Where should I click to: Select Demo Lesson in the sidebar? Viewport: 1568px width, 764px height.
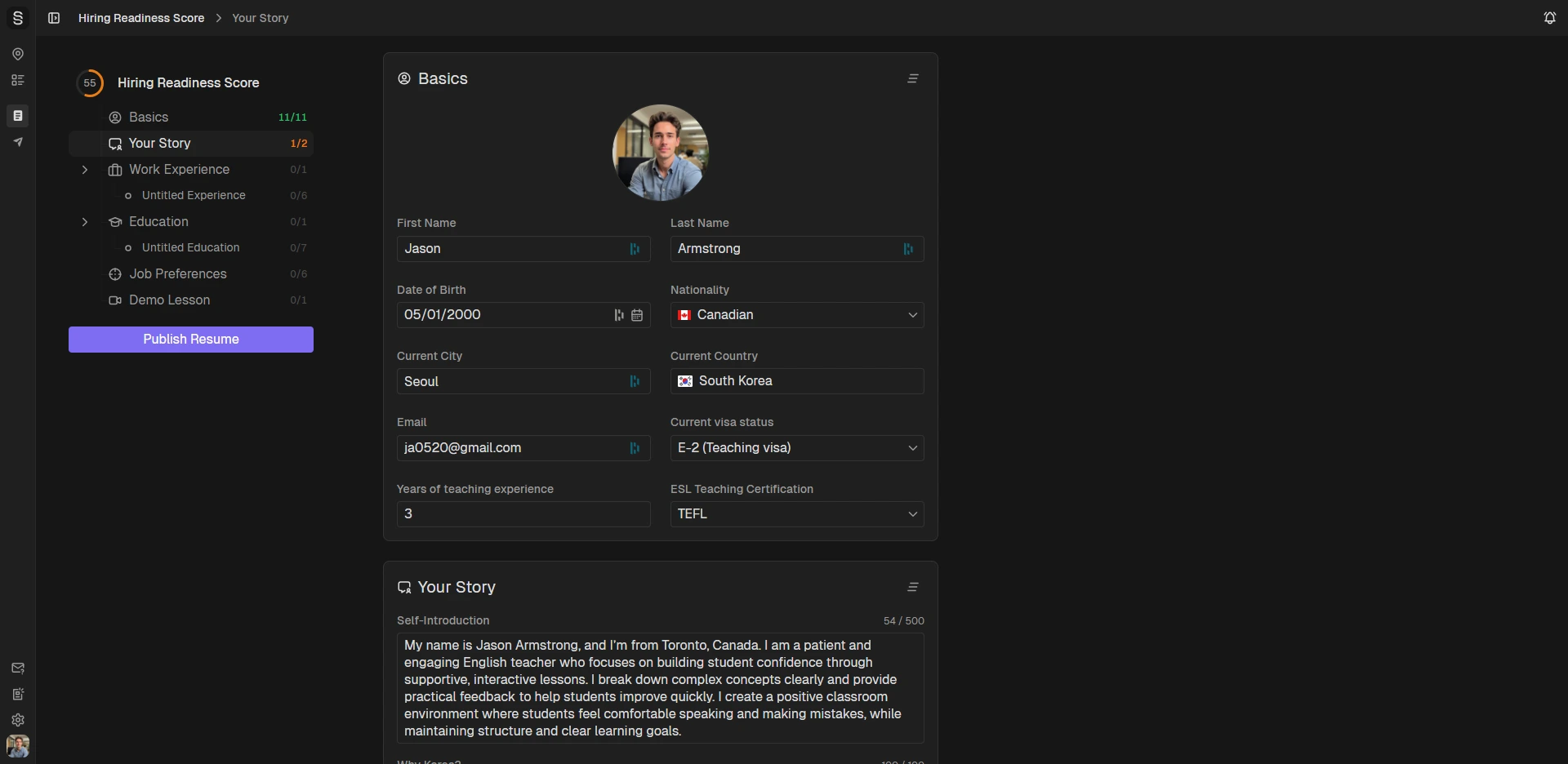pyautogui.click(x=169, y=300)
